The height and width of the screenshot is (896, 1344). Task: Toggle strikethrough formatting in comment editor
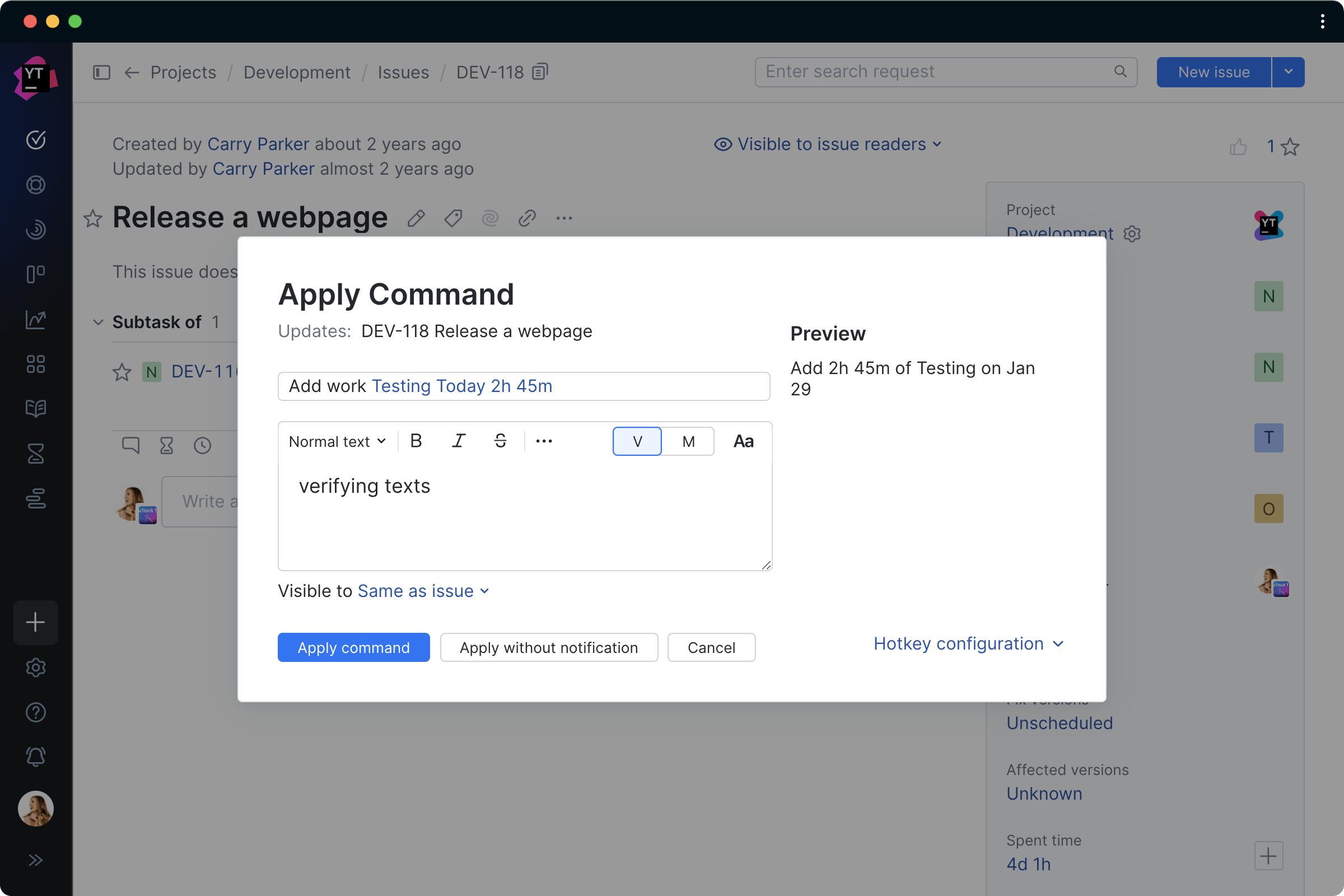pos(501,441)
